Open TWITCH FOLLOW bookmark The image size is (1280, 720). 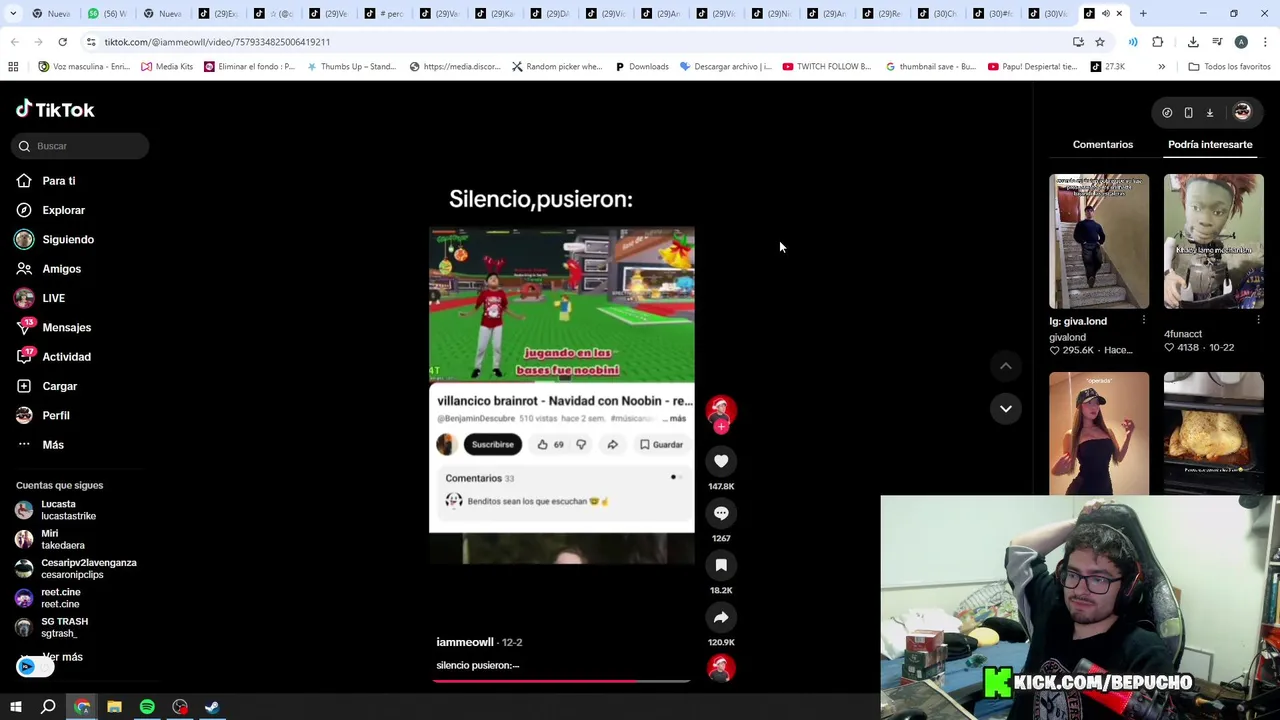[x=827, y=67]
